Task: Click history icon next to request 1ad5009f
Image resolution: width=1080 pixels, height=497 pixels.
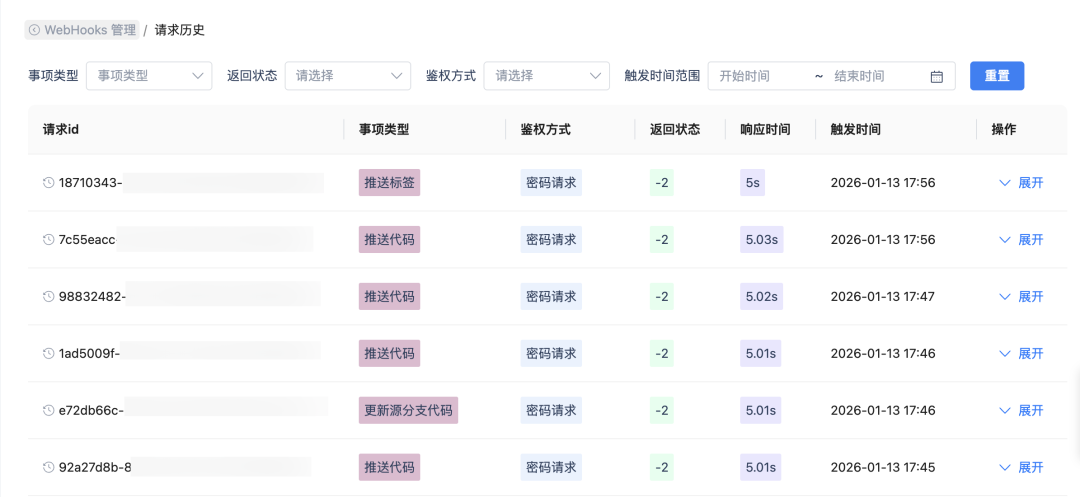Action: point(48,353)
